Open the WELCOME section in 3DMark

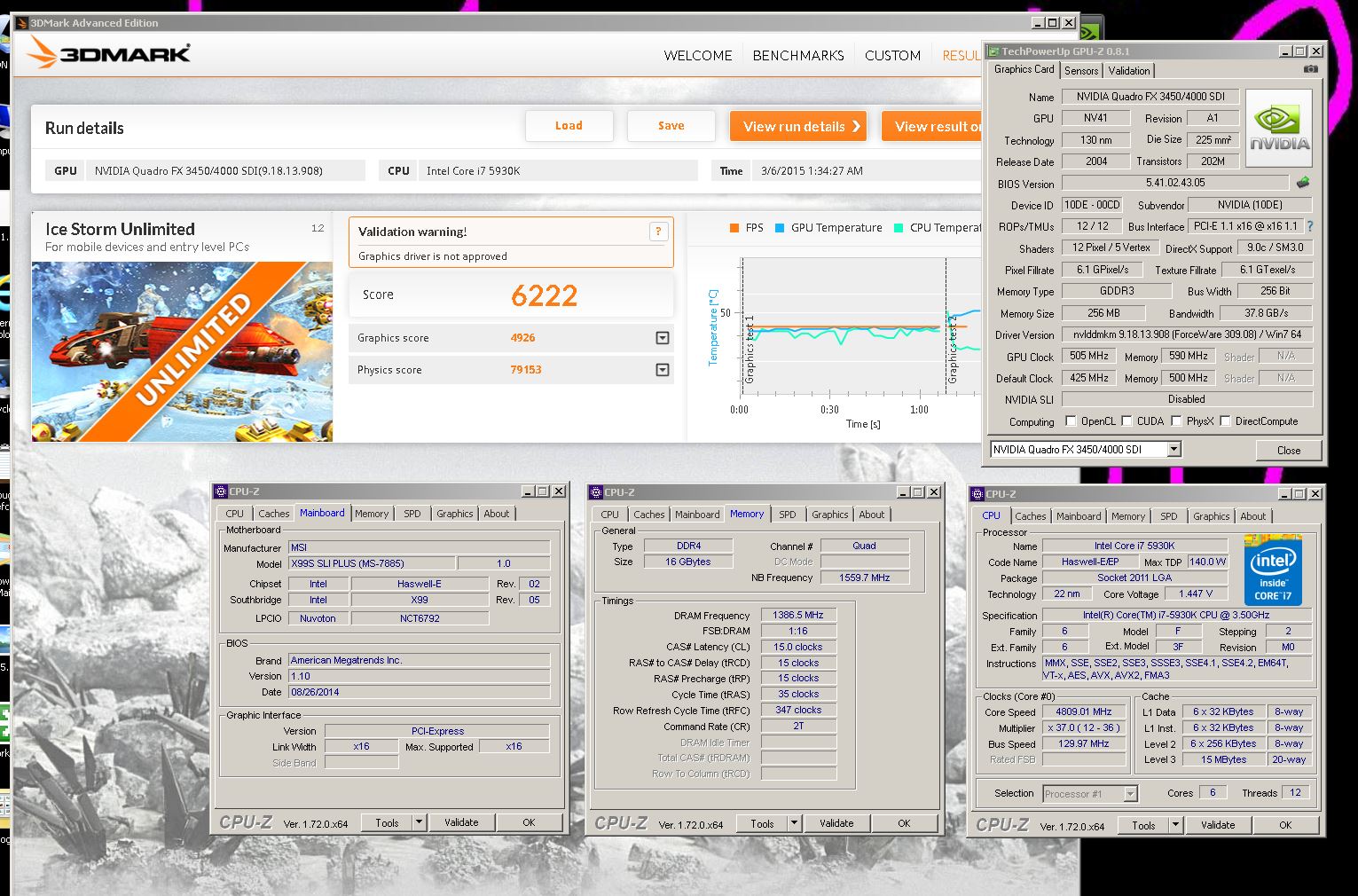coord(698,55)
